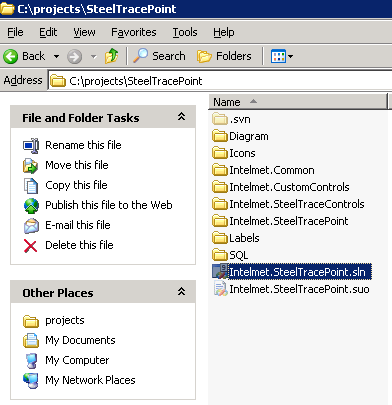Click the red Delete X icon
Screen dimensions: 392x405
[x=30, y=246]
